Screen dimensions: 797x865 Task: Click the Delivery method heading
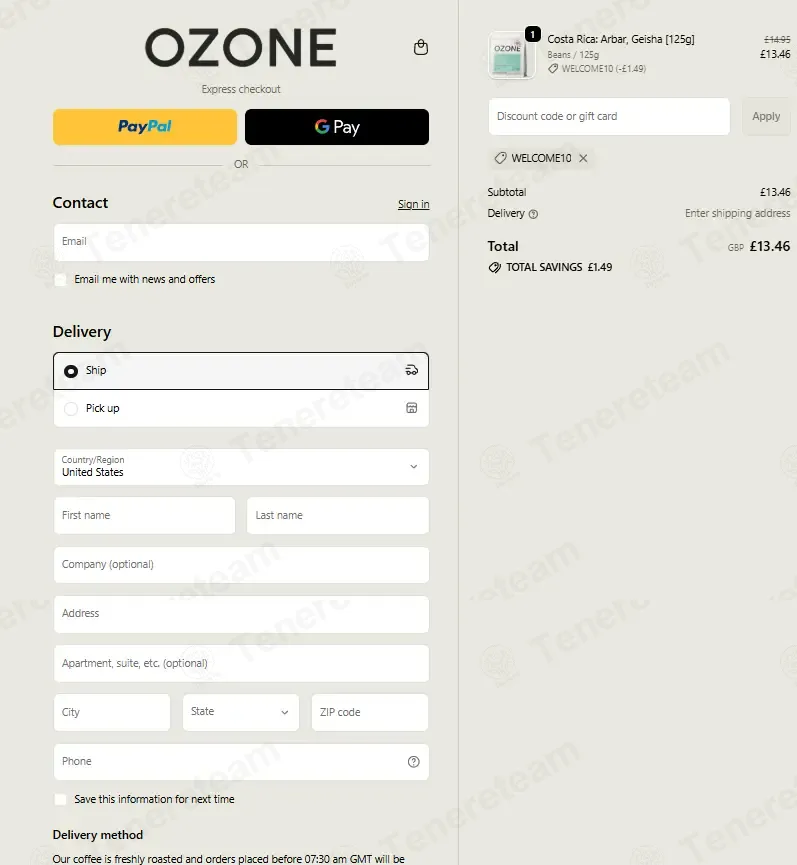coord(98,835)
